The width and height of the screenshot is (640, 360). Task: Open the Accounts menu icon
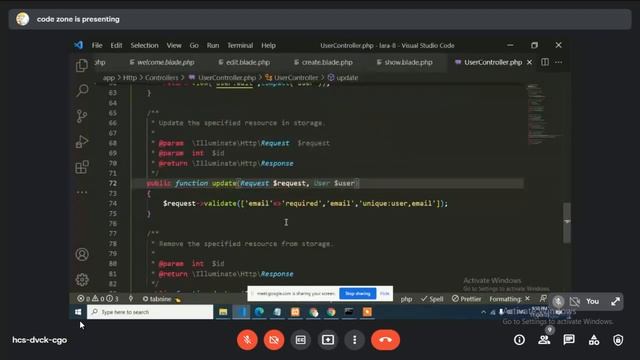(82, 254)
